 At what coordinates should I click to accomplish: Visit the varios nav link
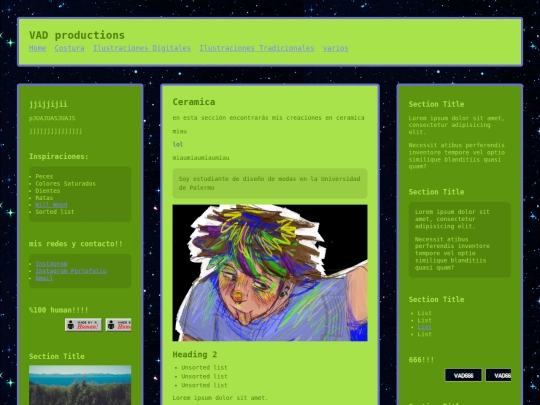tap(335, 48)
